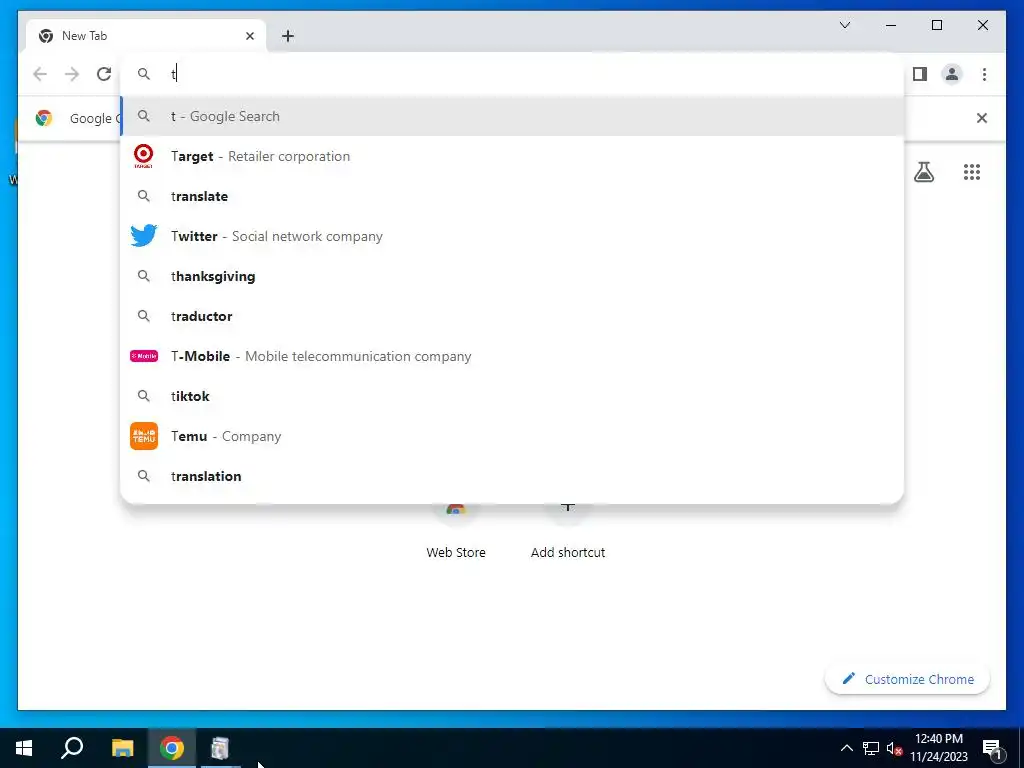The height and width of the screenshot is (768, 1024).
Task: Click the Target - Retailer corporation text
Action: click(x=261, y=156)
